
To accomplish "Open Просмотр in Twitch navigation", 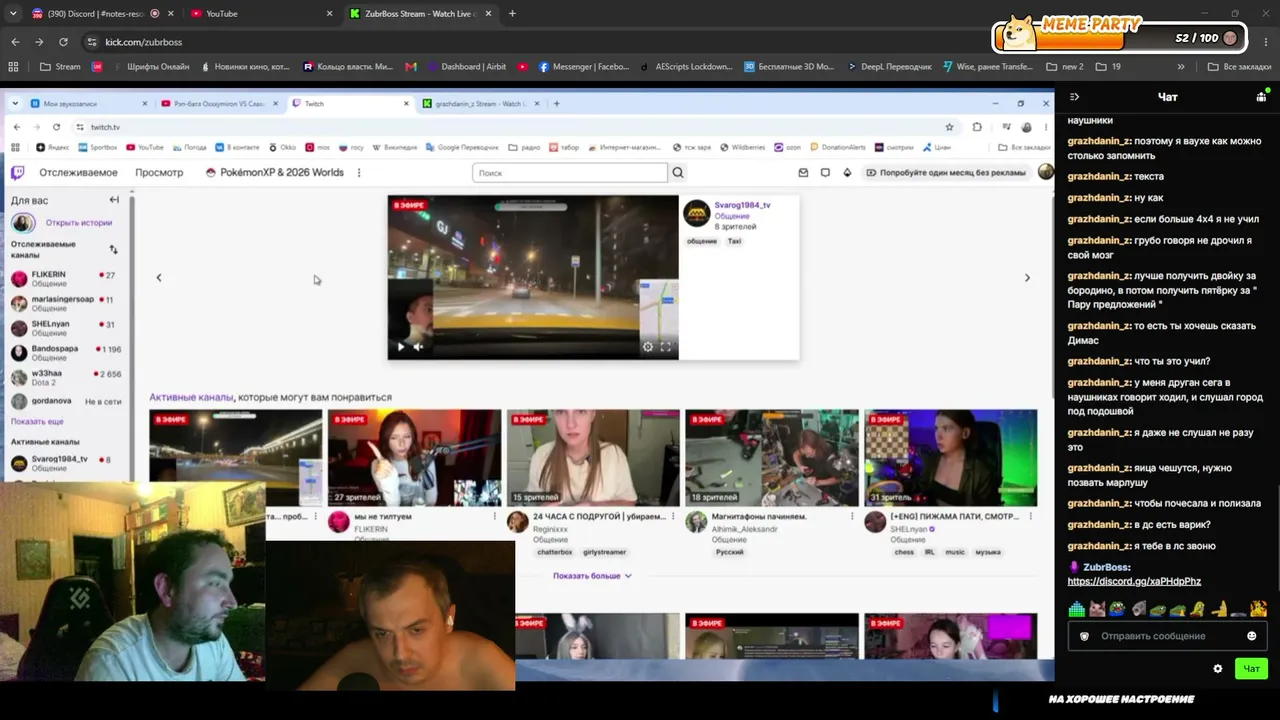I will 159,173.
